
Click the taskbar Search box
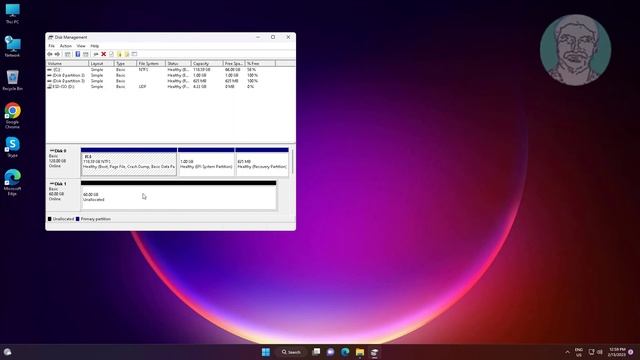[x=291, y=352]
